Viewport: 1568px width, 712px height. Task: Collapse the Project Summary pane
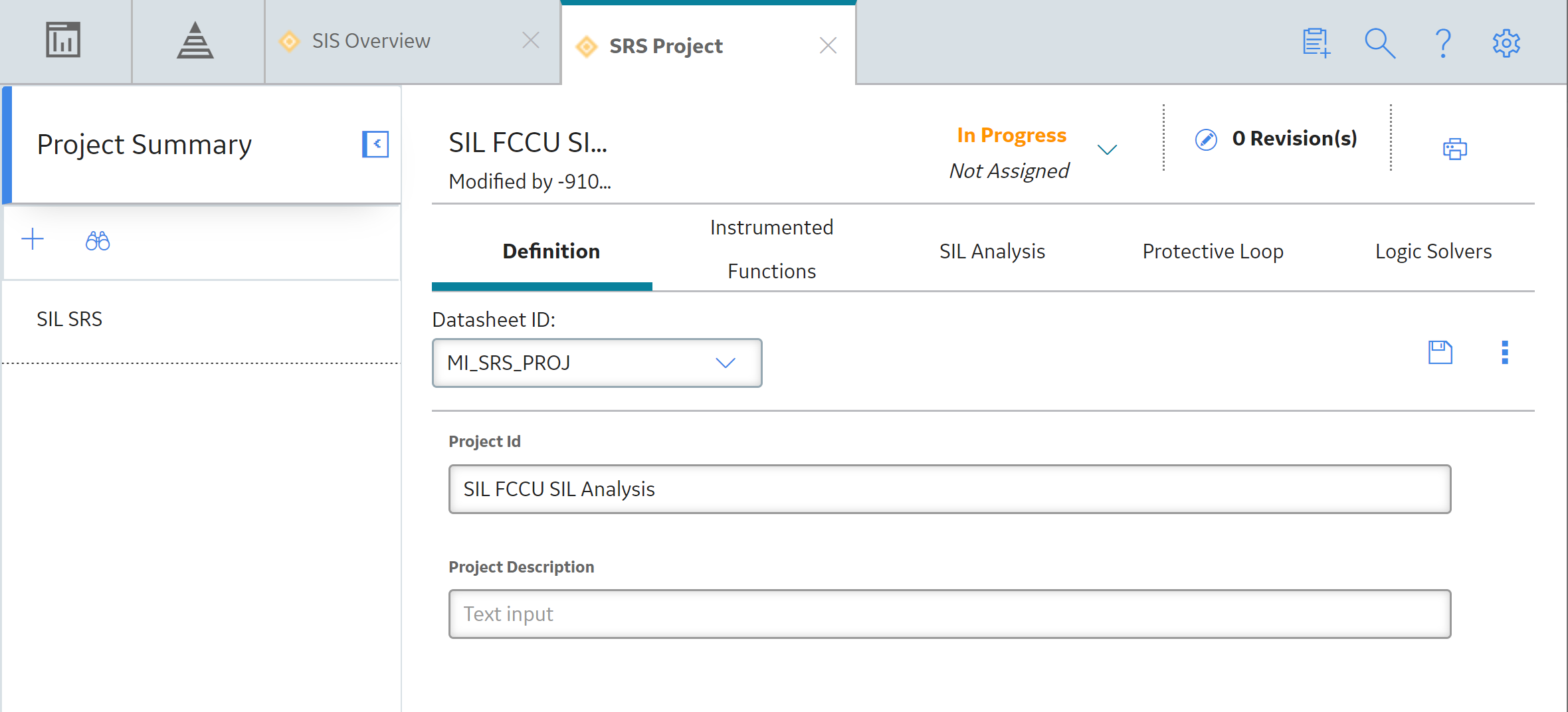point(375,144)
